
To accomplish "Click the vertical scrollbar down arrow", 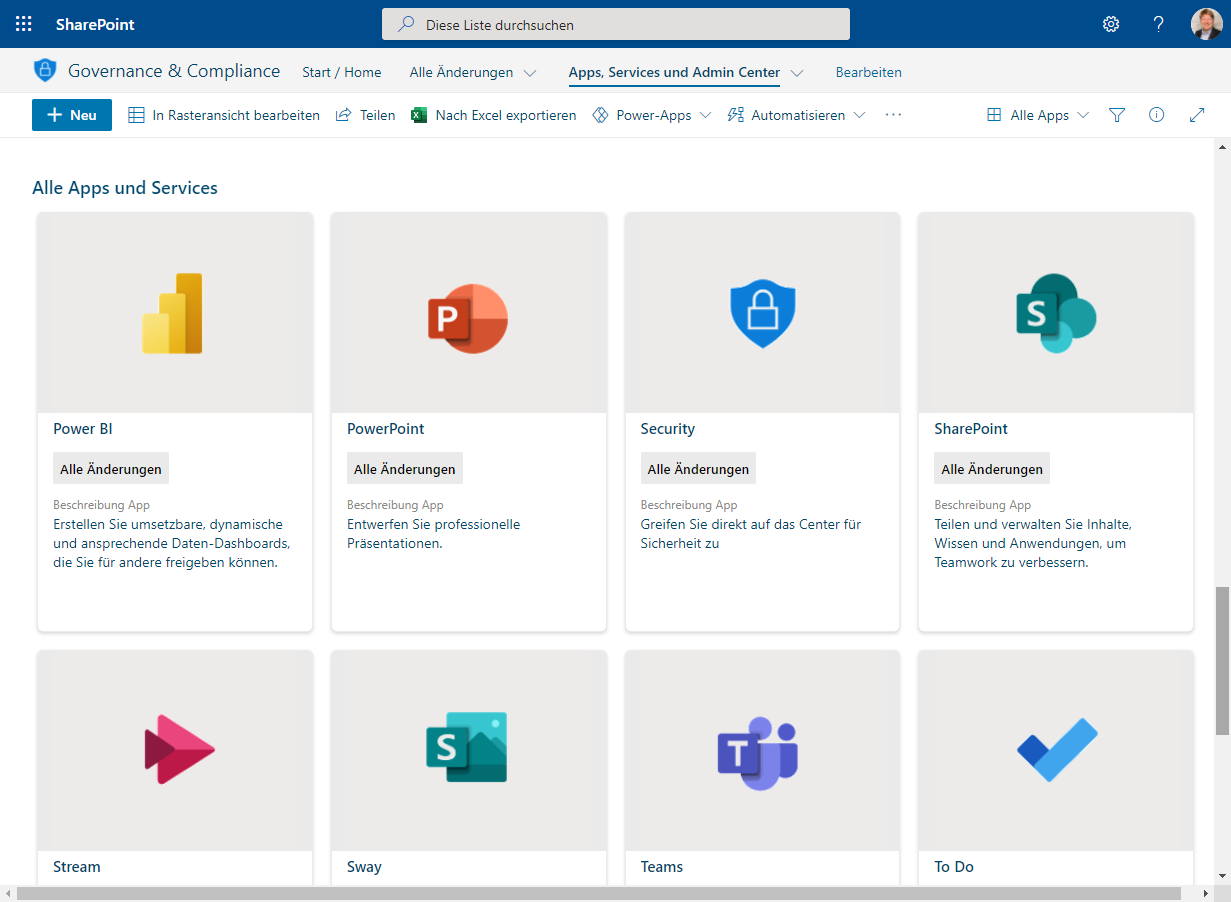I will 1222,876.
